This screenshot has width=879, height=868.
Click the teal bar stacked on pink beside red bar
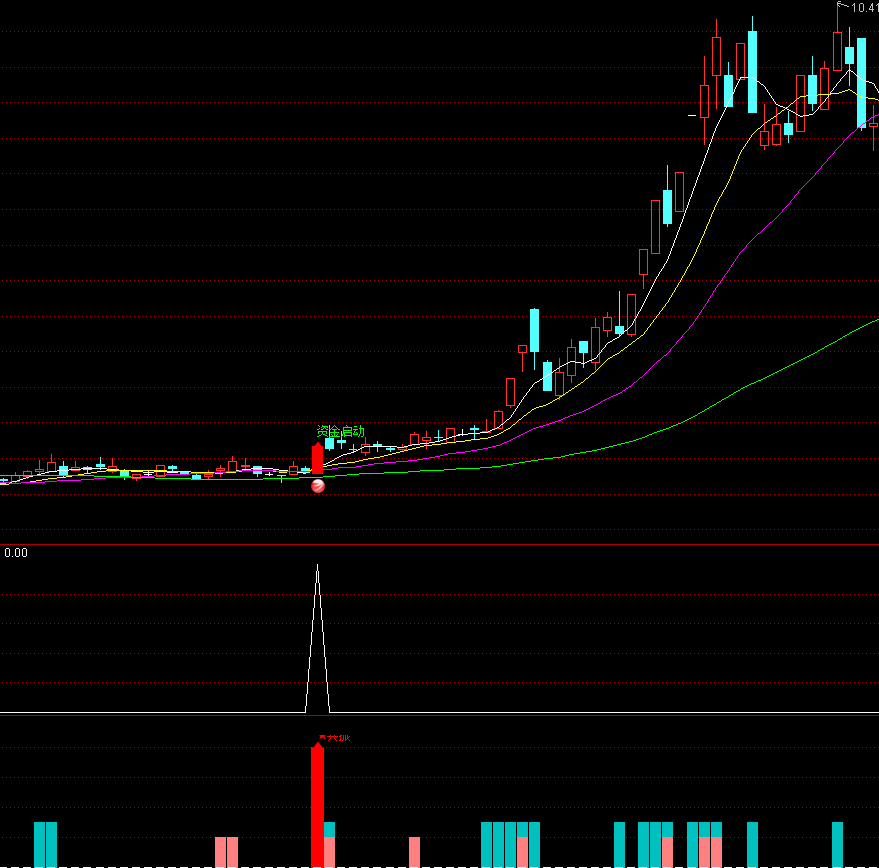click(330, 830)
